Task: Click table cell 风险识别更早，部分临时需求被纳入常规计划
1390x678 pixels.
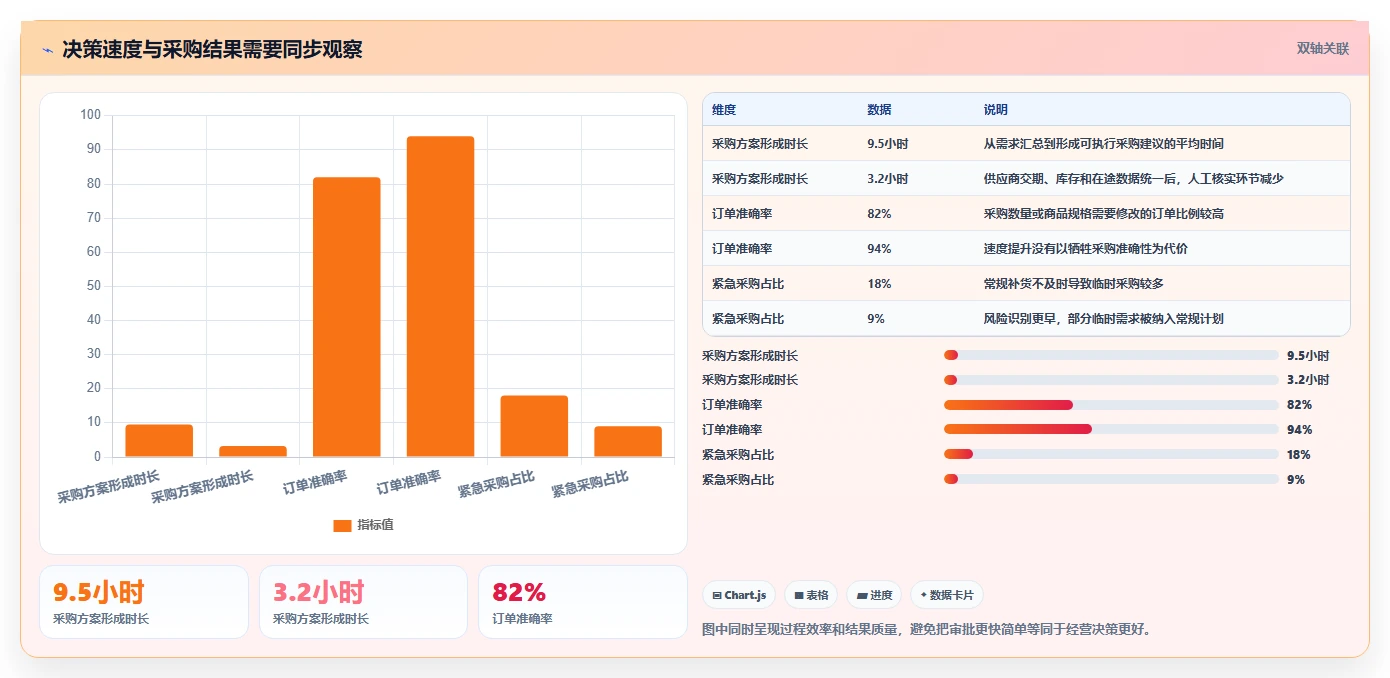Action: coord(1104,319)
